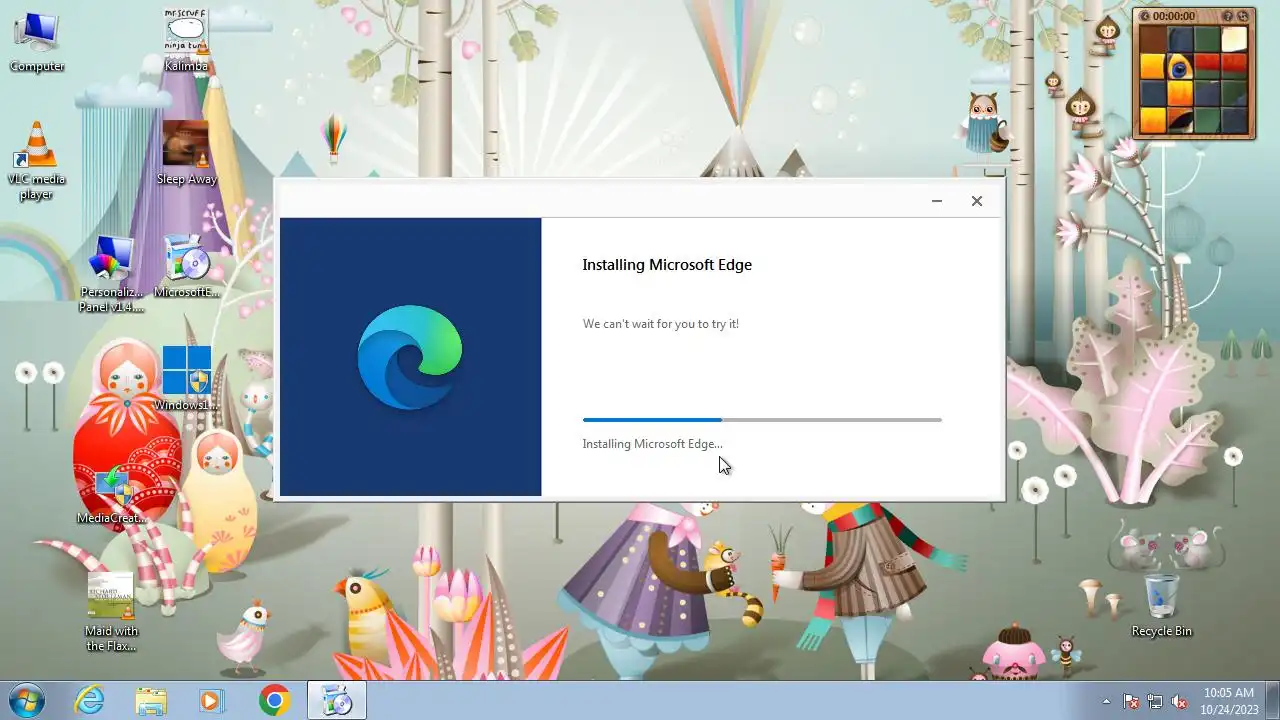Click the installation progress bar
The width and height of the screenshot is (1280, 720).
tap(762, 420)
